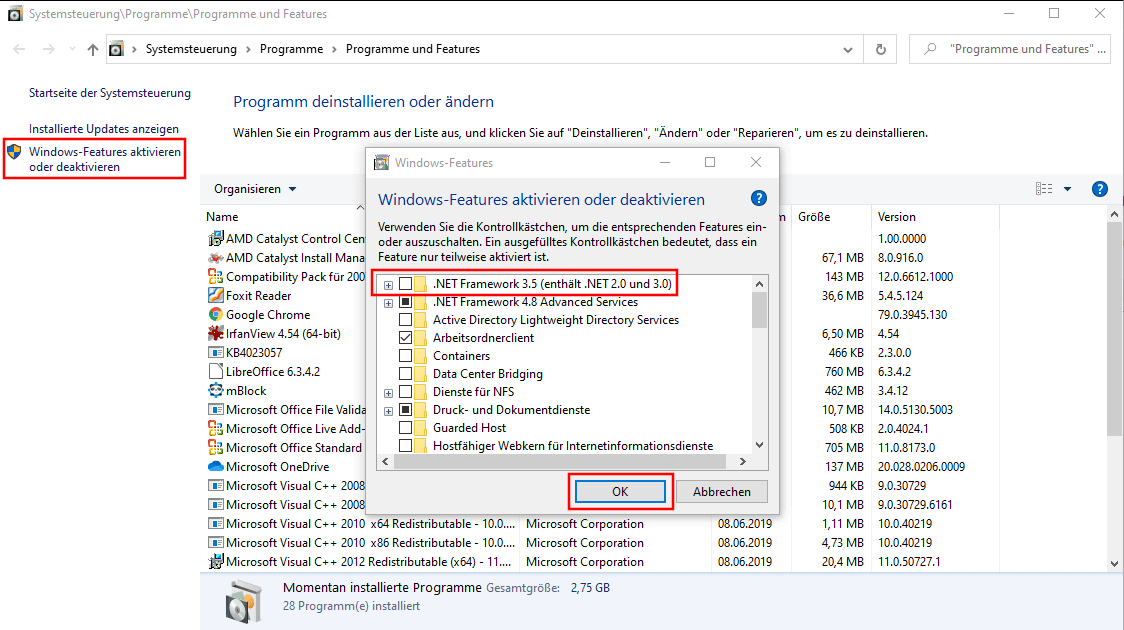
Task: Select the Compatibility Pack icon
Action: coord(215,276)
